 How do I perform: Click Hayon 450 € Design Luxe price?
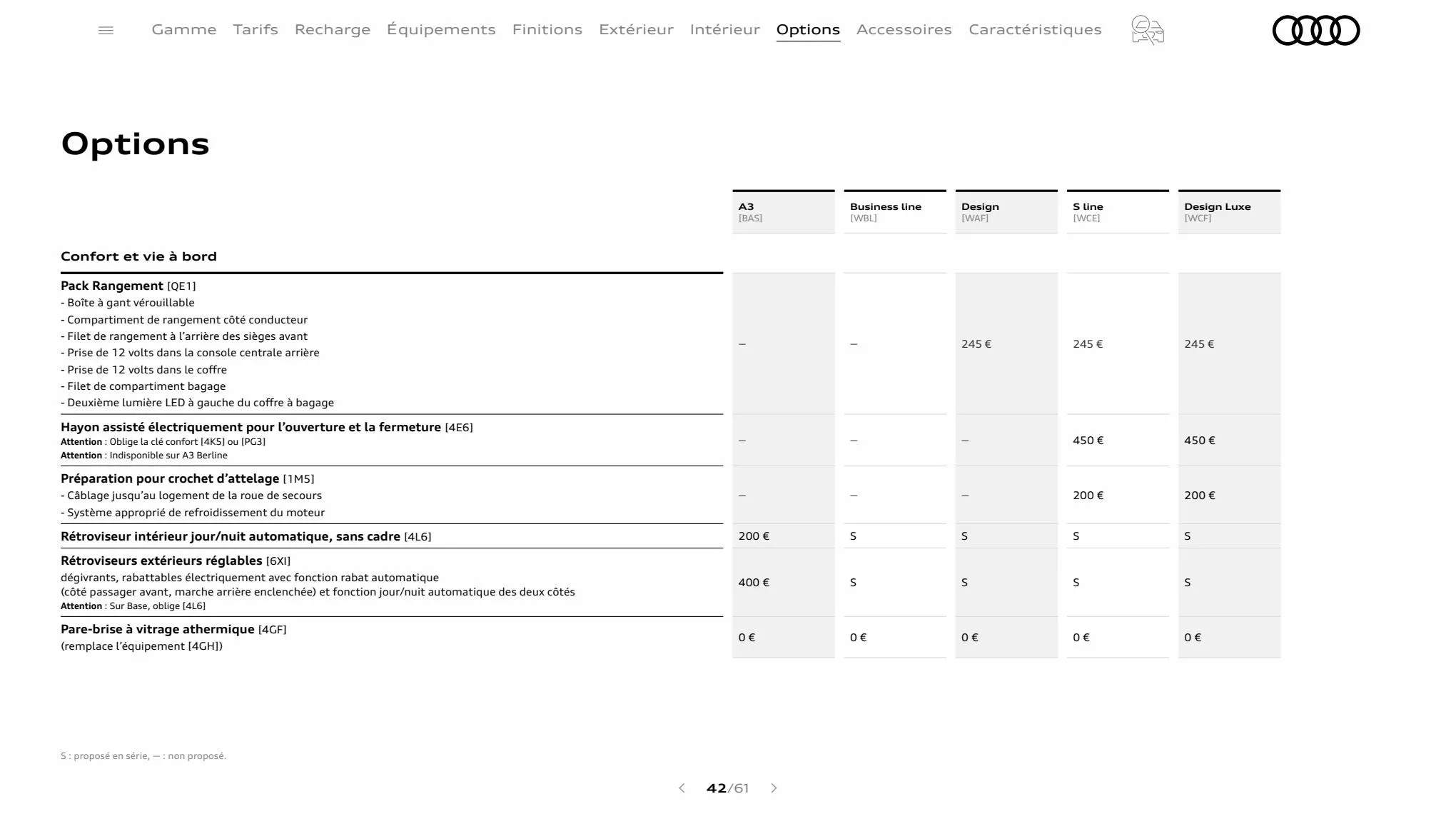point(1200,441)
